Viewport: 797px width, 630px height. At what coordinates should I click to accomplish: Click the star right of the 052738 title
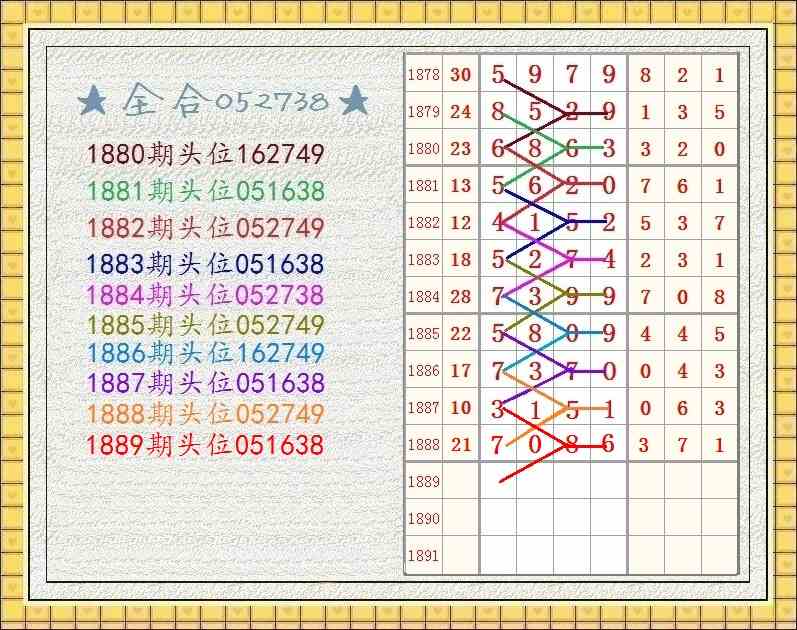click(x=354, y=101)
